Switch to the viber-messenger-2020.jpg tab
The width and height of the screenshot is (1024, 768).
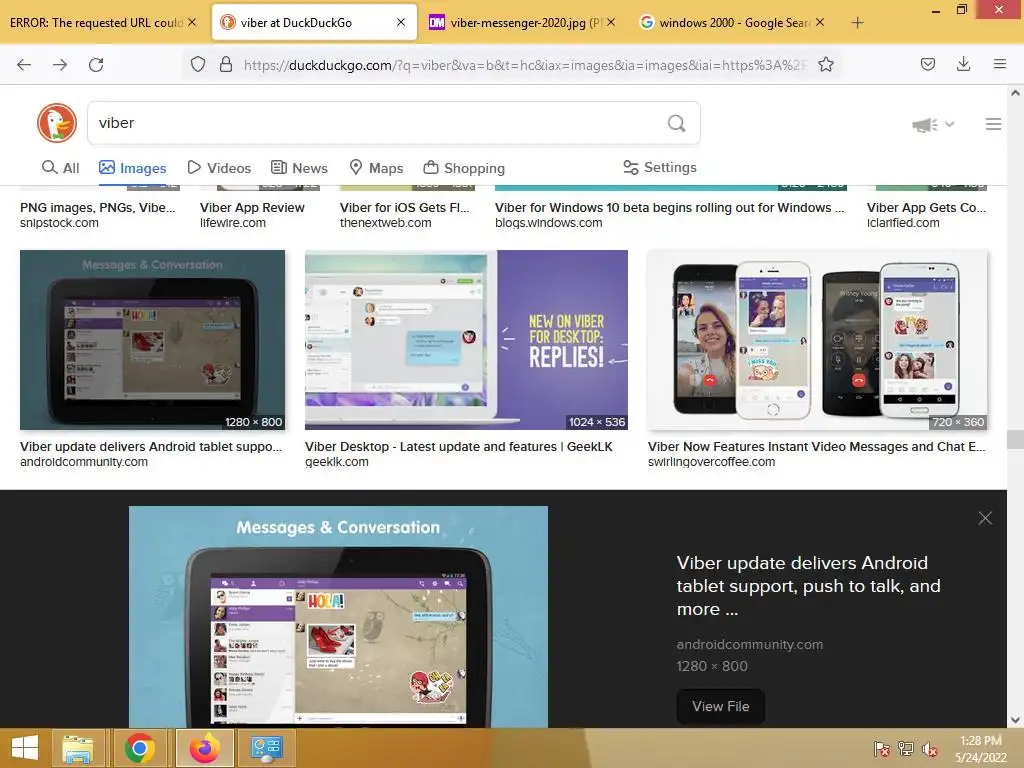pos(515,23)
